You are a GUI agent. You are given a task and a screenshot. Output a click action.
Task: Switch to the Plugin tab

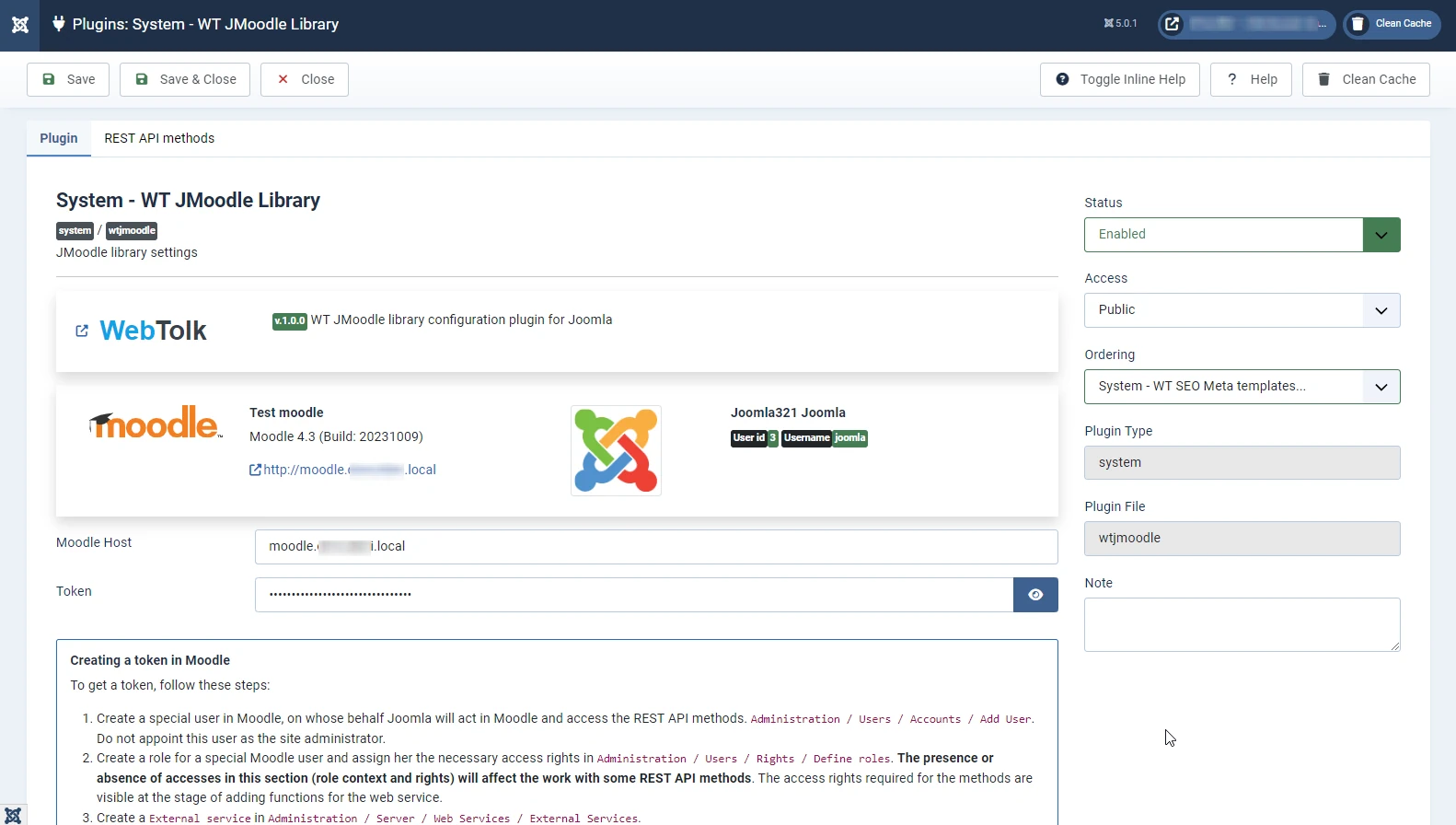pyautogui.click(x=59, y=138)
